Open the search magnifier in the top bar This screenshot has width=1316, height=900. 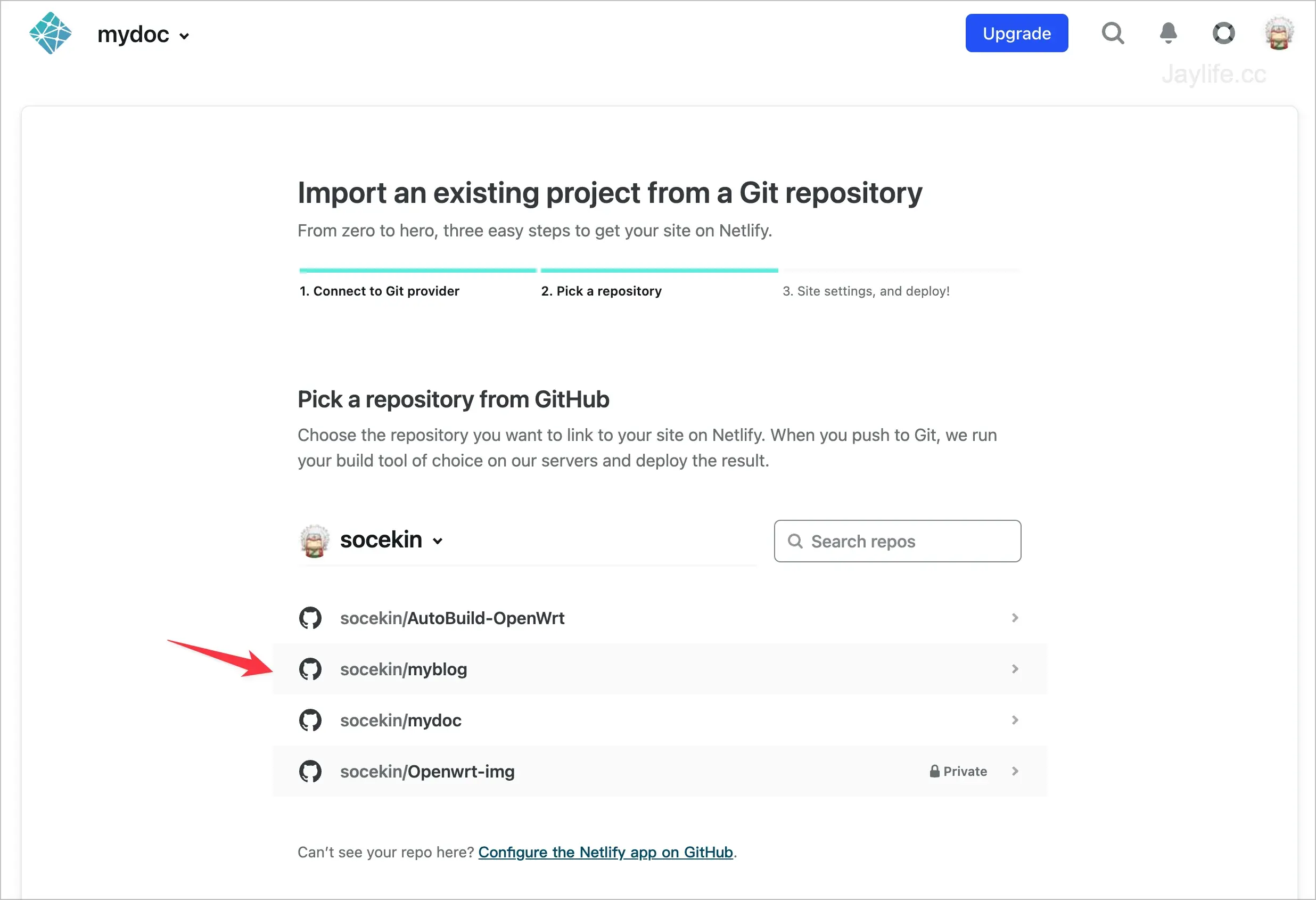click(1112, 33)
